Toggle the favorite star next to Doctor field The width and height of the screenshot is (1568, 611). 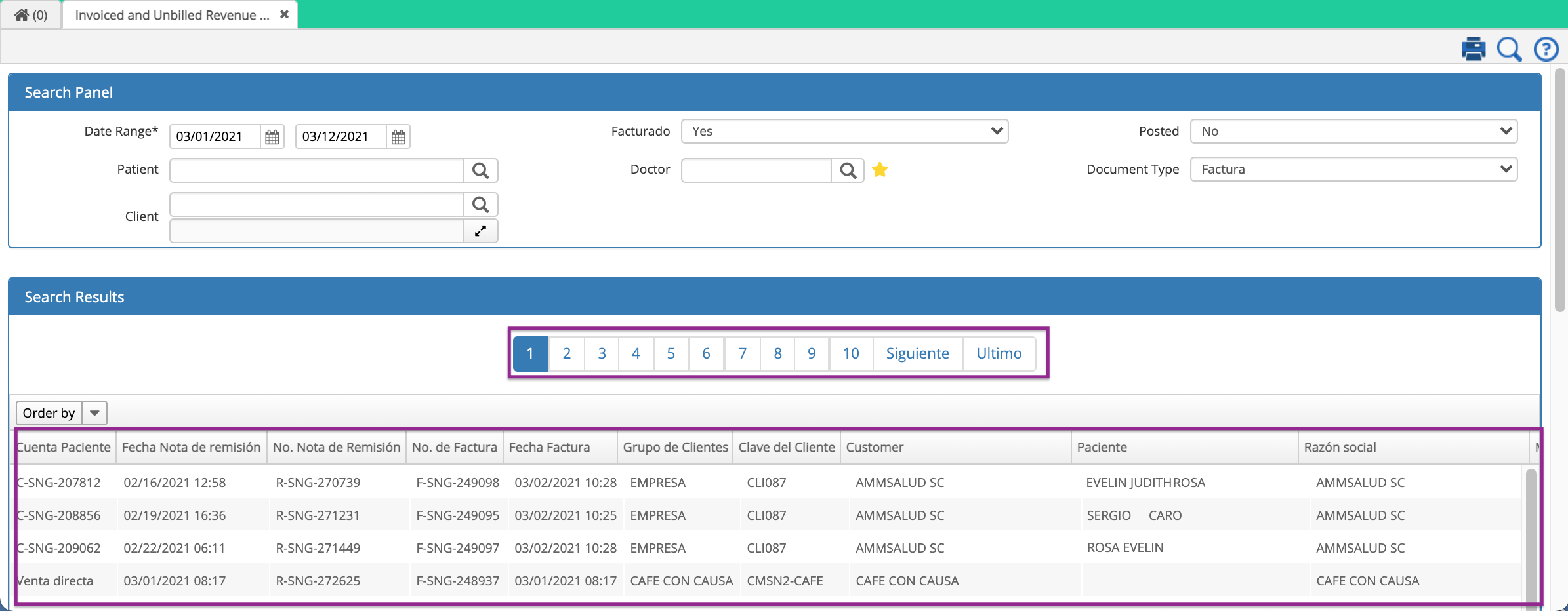pyautogui.click(x=880, y=170)
